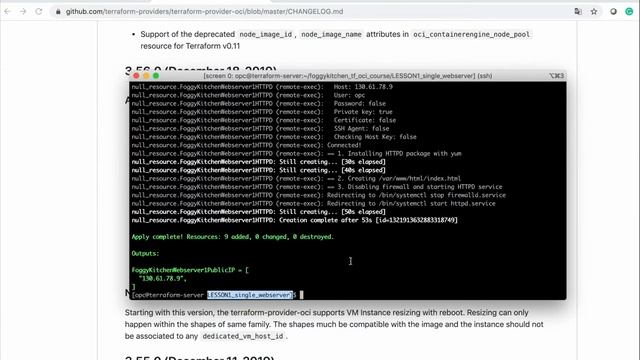Viewport: 640px width, 360px height.
Task: View site info via the padlock icon
Action: [58, 12]
